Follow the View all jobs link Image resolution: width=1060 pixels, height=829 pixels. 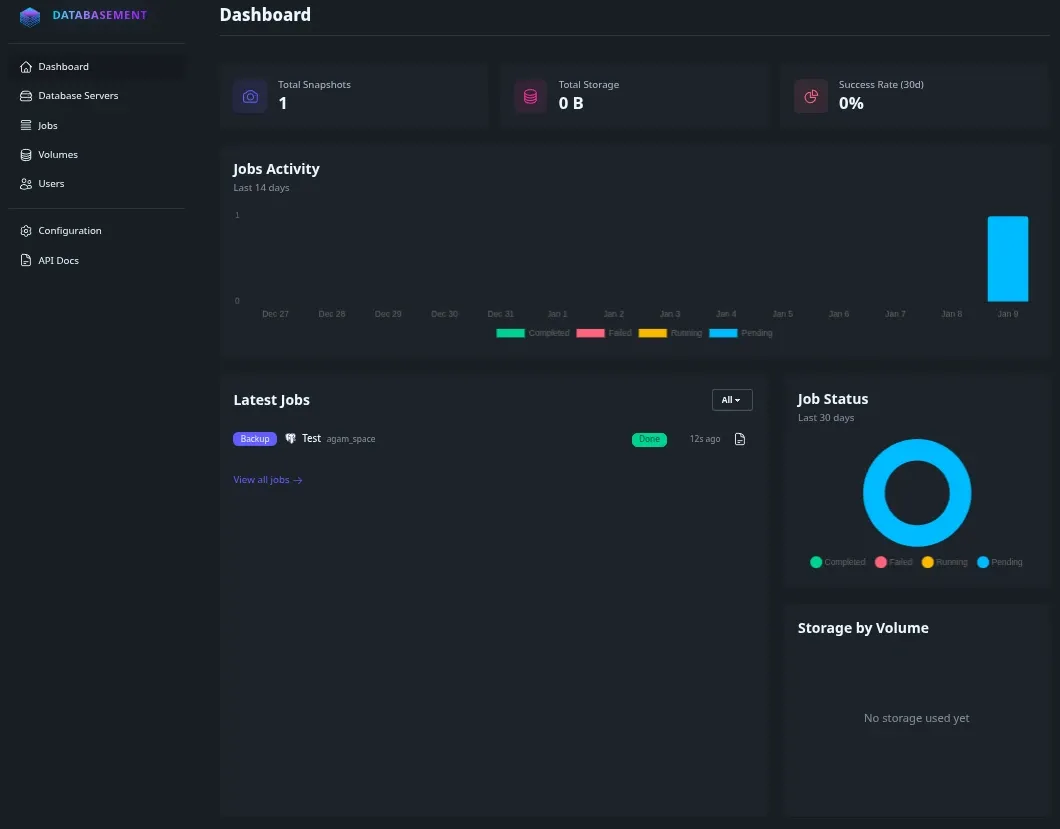coord(267,480)
